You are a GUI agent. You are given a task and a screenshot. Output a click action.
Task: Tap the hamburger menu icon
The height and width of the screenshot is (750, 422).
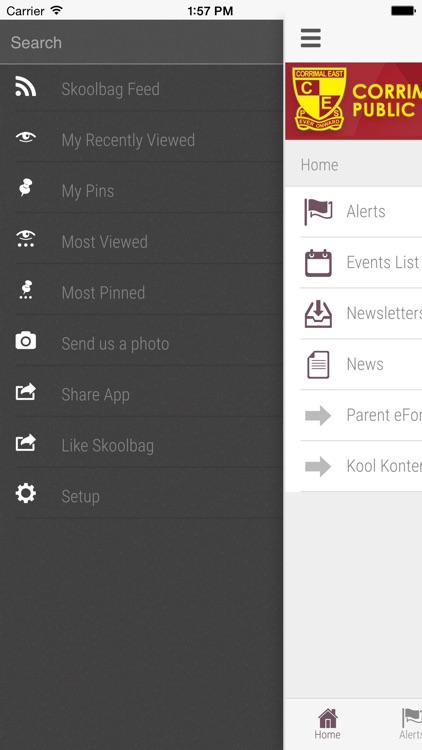pyautogui.click(x=311, y=38)
